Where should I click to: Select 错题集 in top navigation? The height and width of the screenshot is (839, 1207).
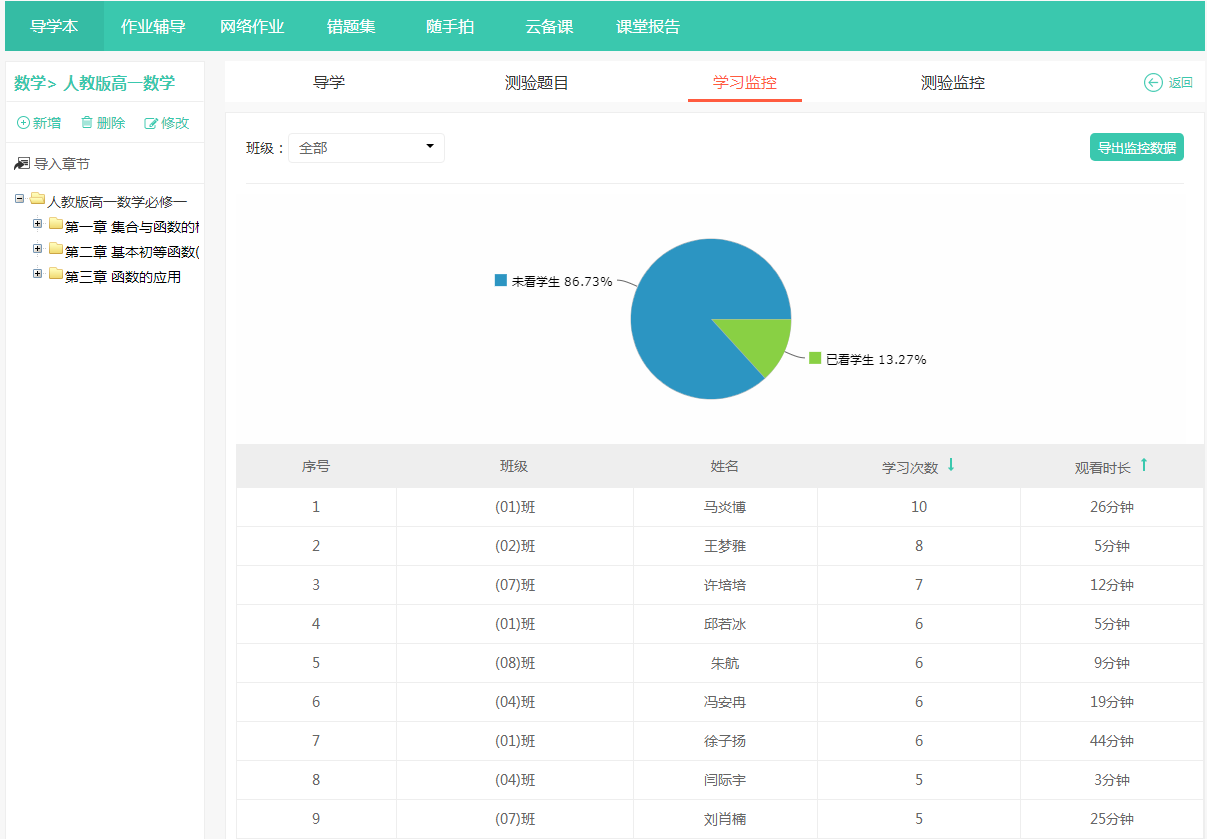tap(351, 26)
